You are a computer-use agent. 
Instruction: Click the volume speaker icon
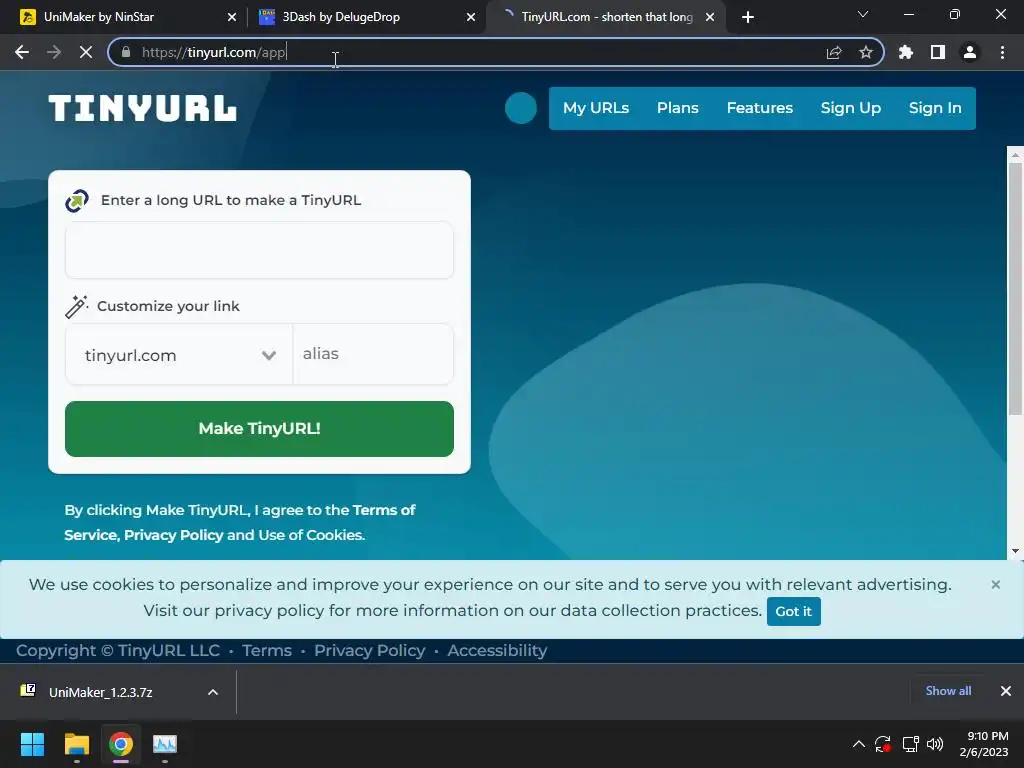click(x=935, y=744)
